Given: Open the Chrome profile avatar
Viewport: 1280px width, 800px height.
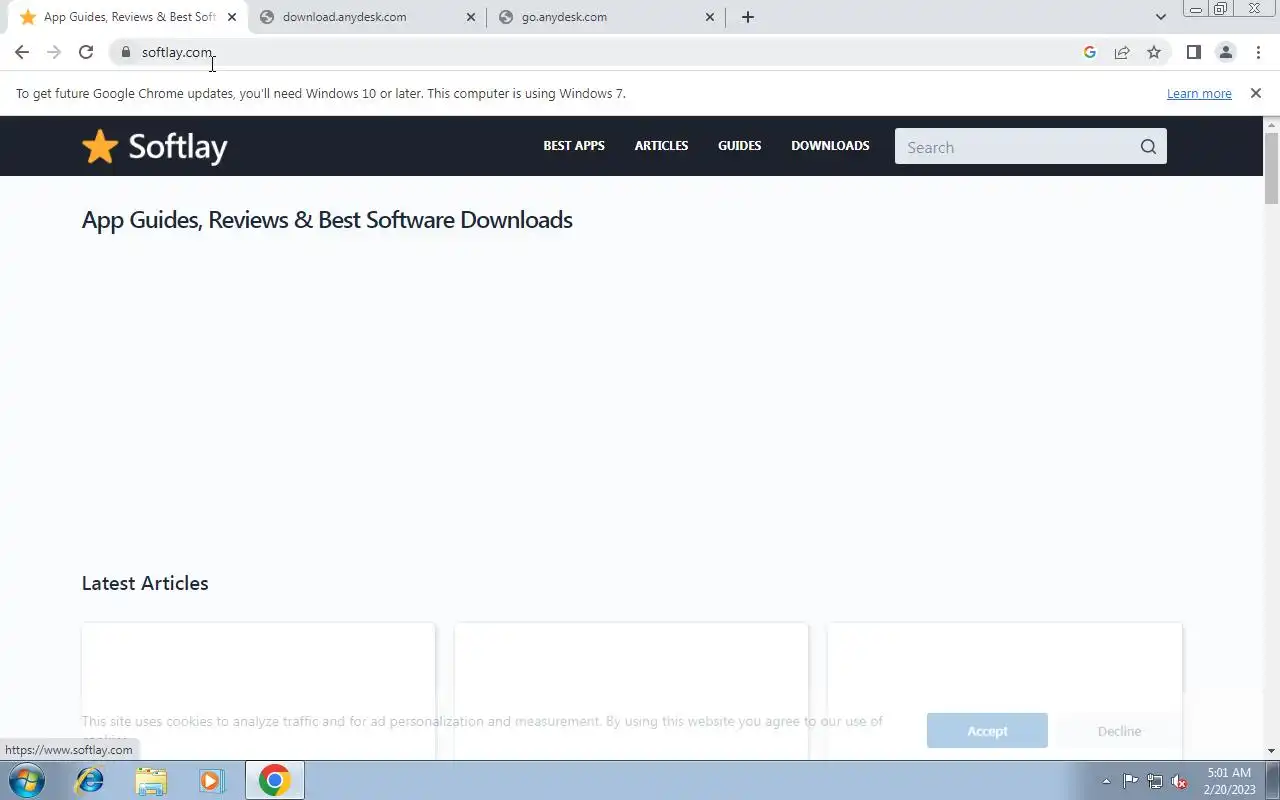Looking at the screenshot, I should (1226, 52).
